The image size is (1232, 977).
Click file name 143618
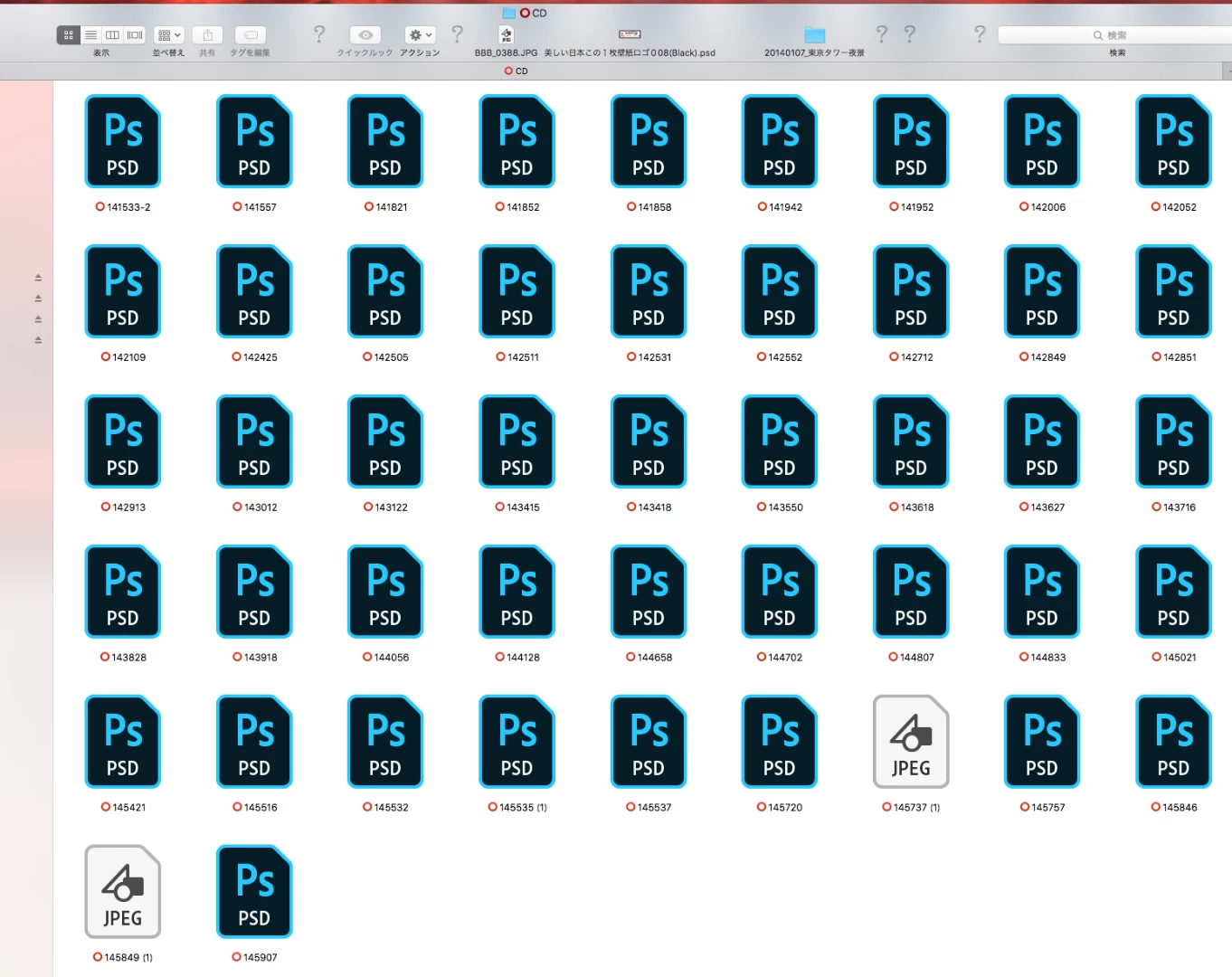click(917, 507)
